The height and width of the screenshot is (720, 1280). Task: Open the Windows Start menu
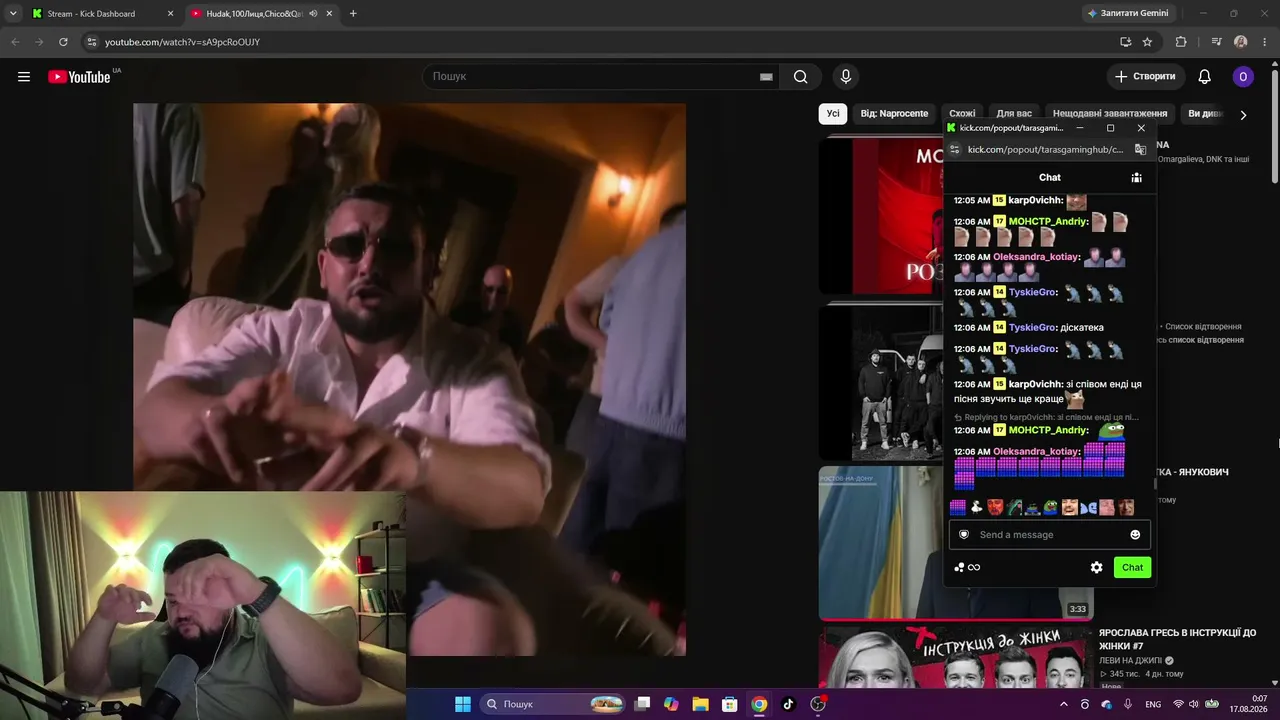click(463, 704)
